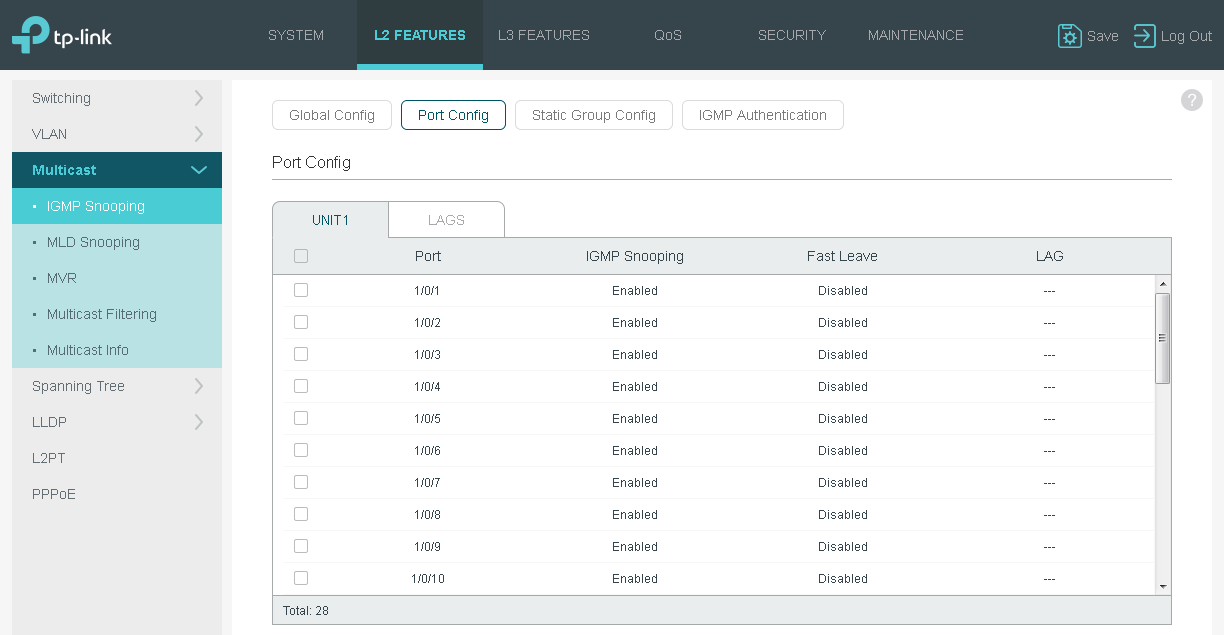Click the port table's vertical scrollbar thumb
The height and width of the screenshot is (635, 1224).
1162,338
